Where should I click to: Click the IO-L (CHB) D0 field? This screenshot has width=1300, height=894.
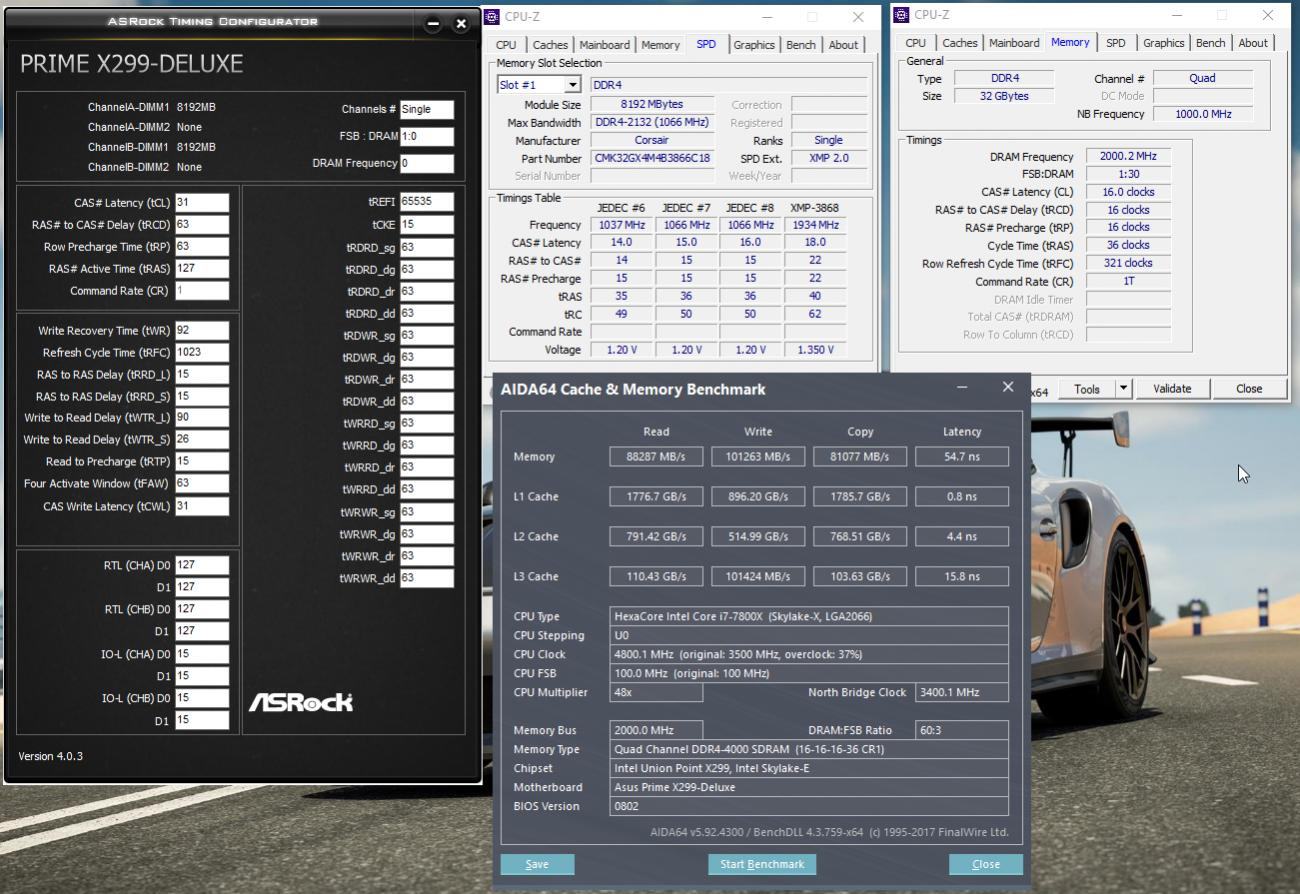(202, 698)
